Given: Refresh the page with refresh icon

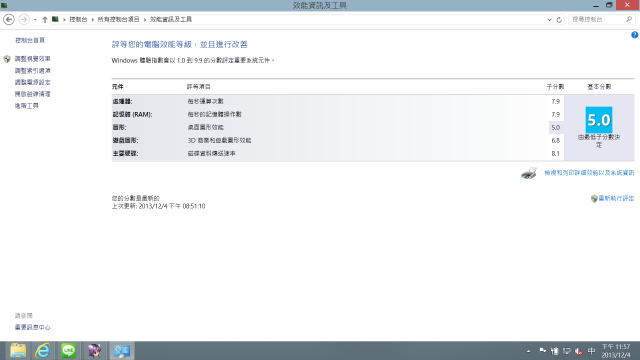Looking at the screenshot, I should 559,20.
